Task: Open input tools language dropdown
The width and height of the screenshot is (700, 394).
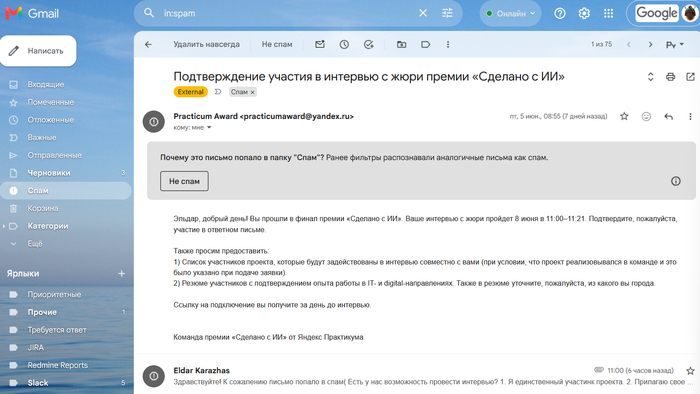Action: [675, 44]
